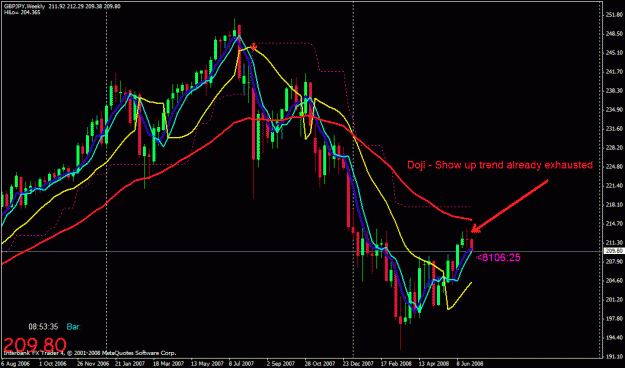
Task: Select the 221.40 price axis label
Action: [614, 185]
